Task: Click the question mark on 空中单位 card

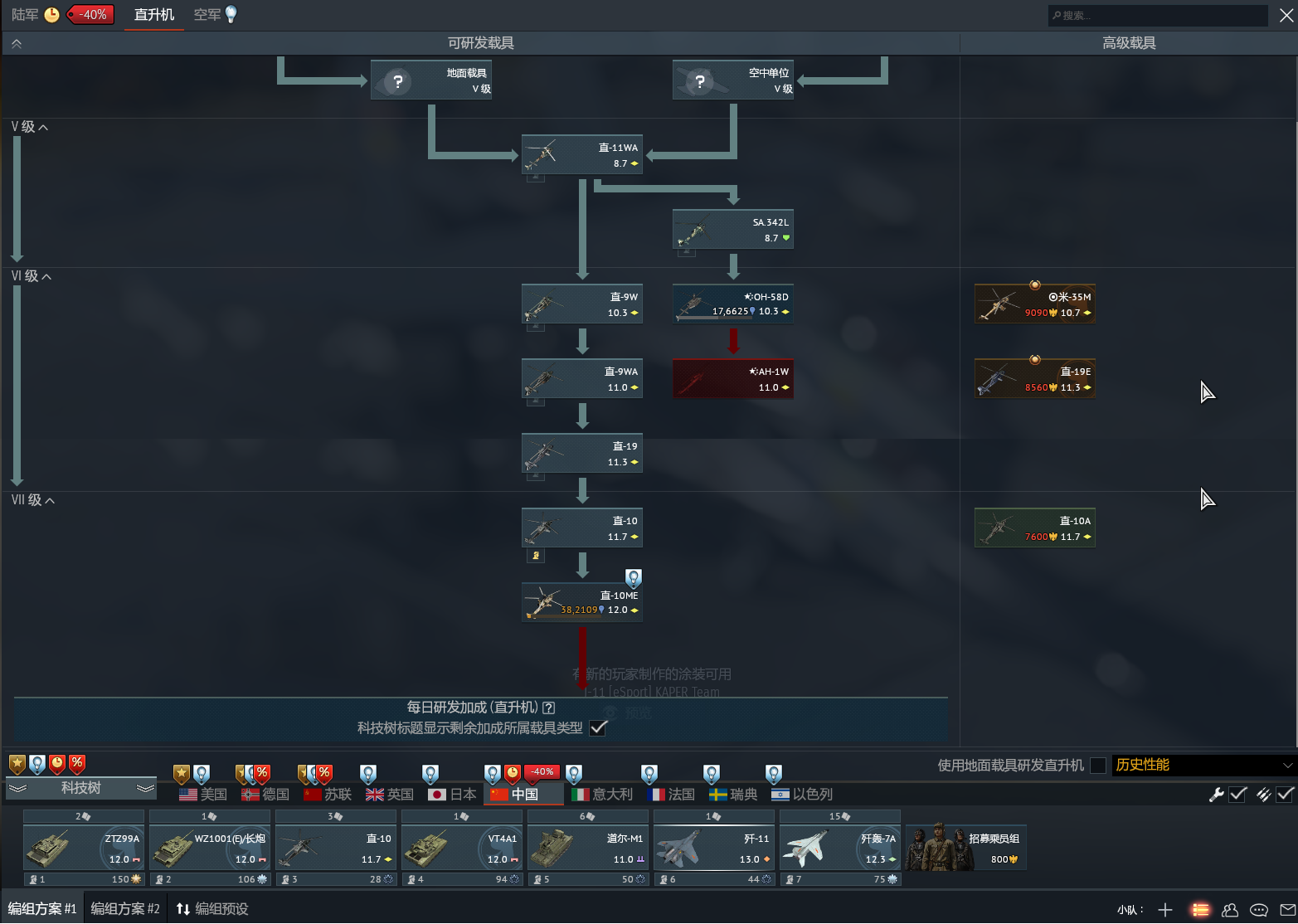Action: tap(700, 81)
